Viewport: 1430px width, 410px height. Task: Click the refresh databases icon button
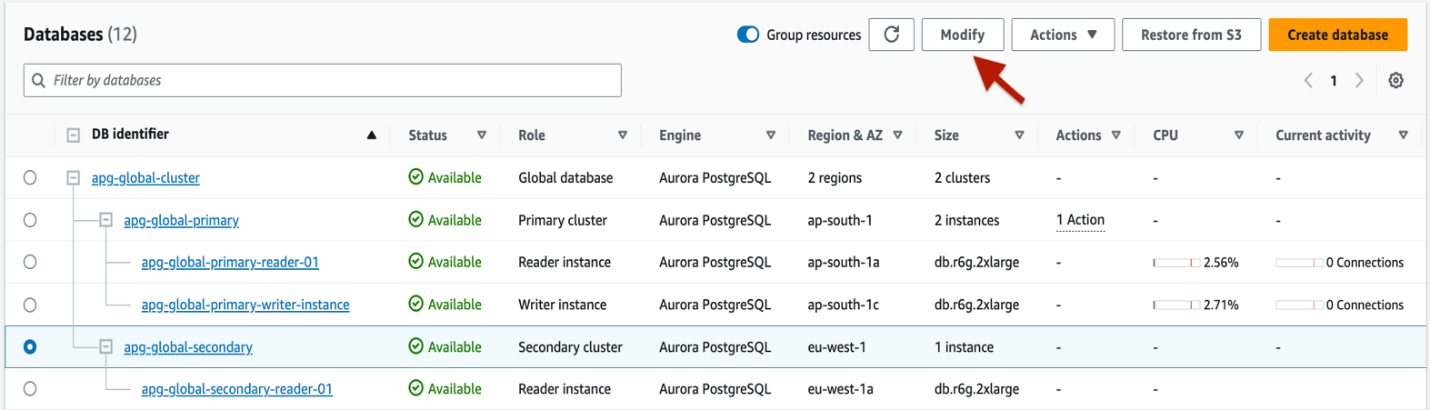point(891,34)
